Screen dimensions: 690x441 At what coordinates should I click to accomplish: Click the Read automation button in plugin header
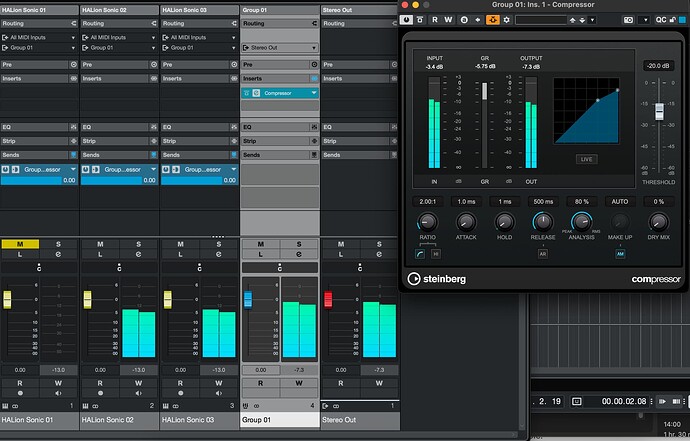point(435,19)
